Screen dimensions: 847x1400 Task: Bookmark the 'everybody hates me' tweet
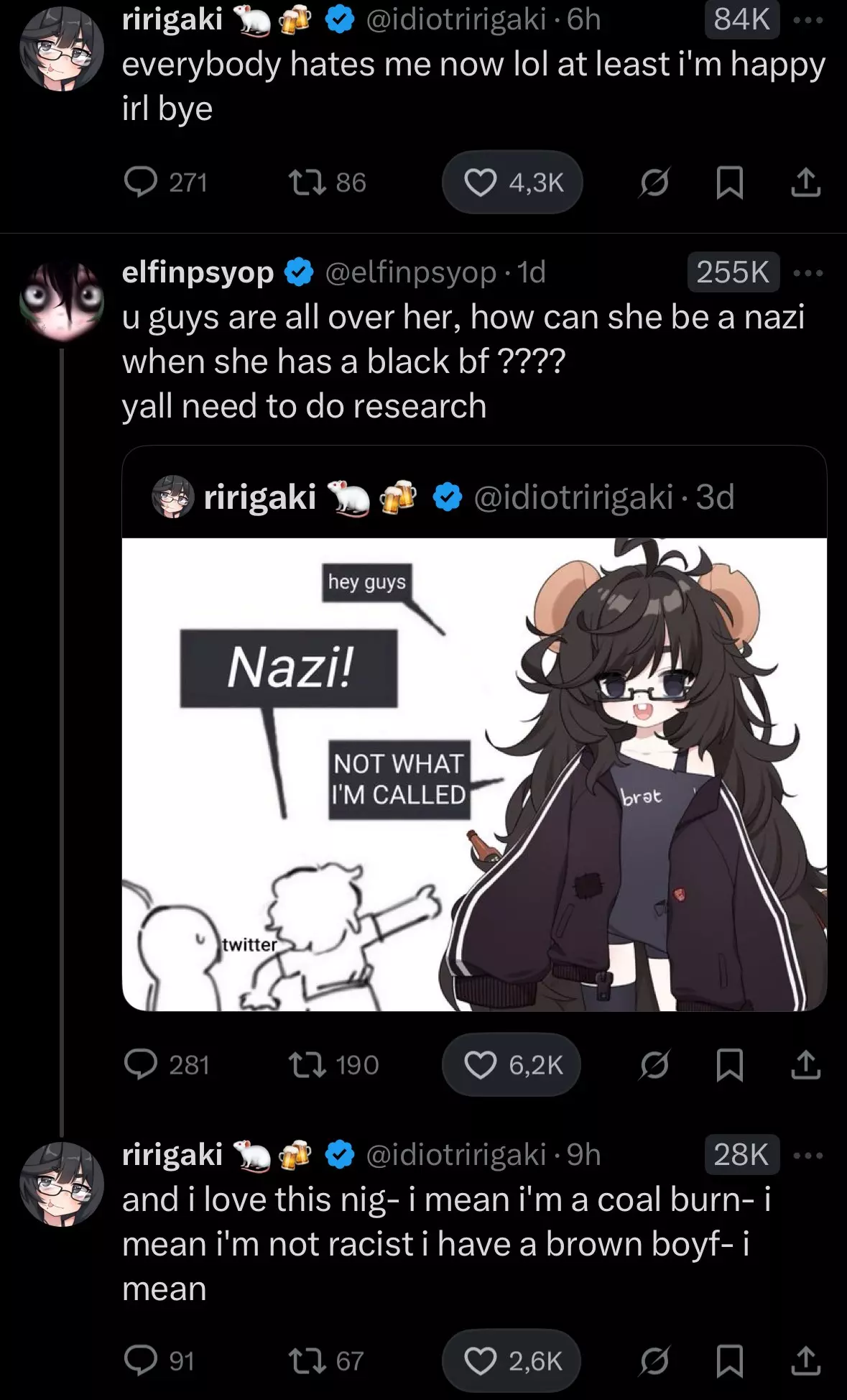(x=730, y=182)
